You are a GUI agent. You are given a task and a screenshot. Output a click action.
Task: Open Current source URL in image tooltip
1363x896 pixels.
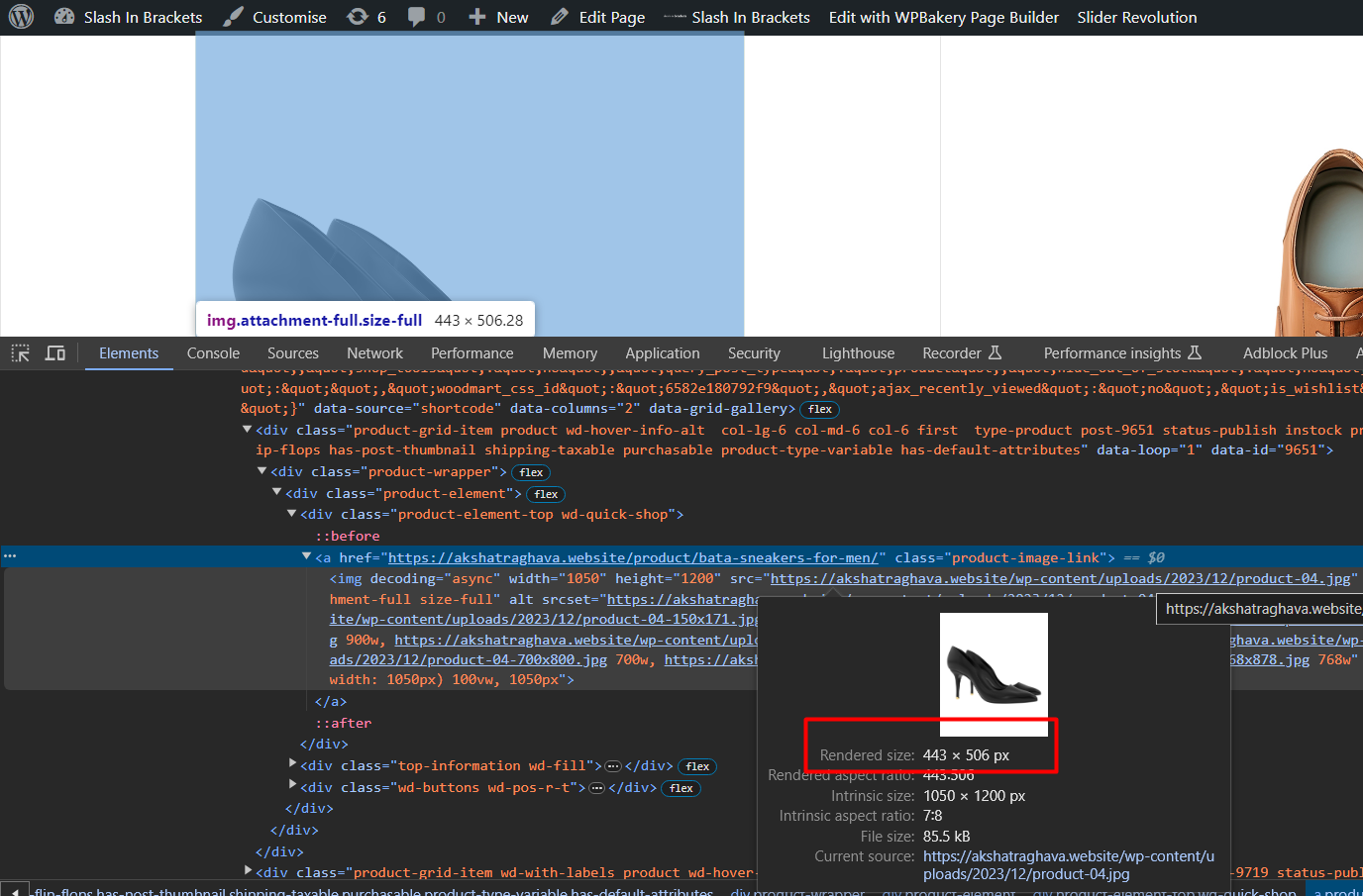click(1069, 865)
